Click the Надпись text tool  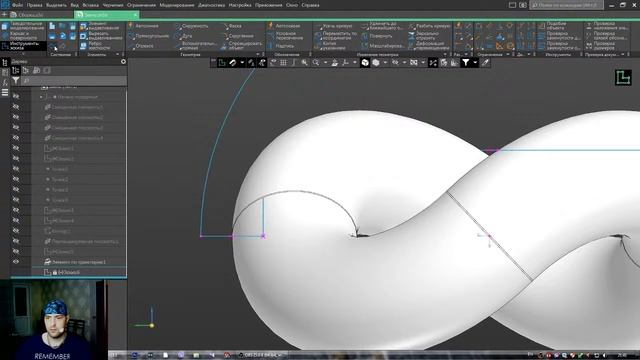pyautogui.click(x=281, y=46)
